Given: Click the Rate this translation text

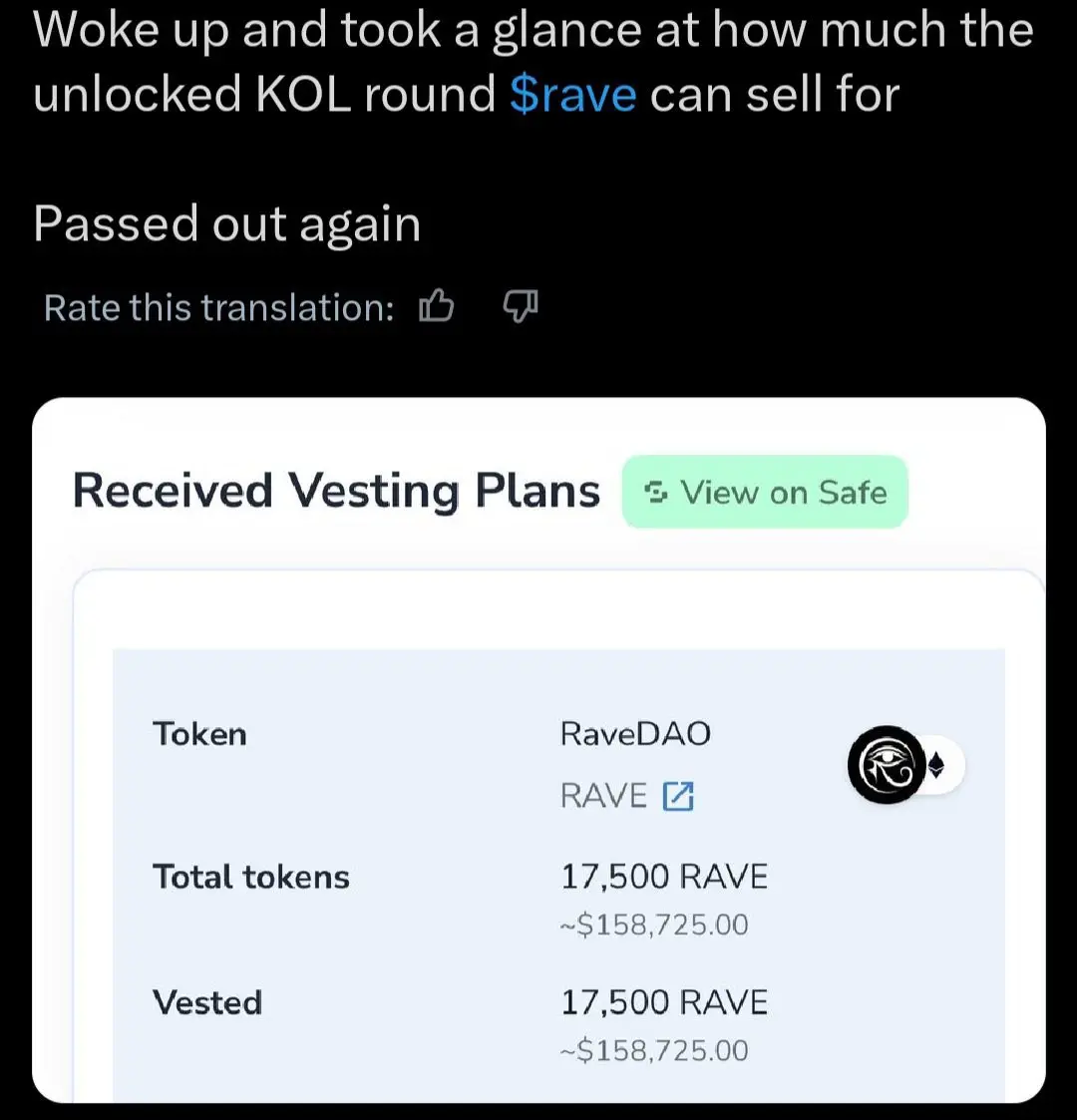Looking at the screenshot, I should pyautogui.click(x=219, y=307).
